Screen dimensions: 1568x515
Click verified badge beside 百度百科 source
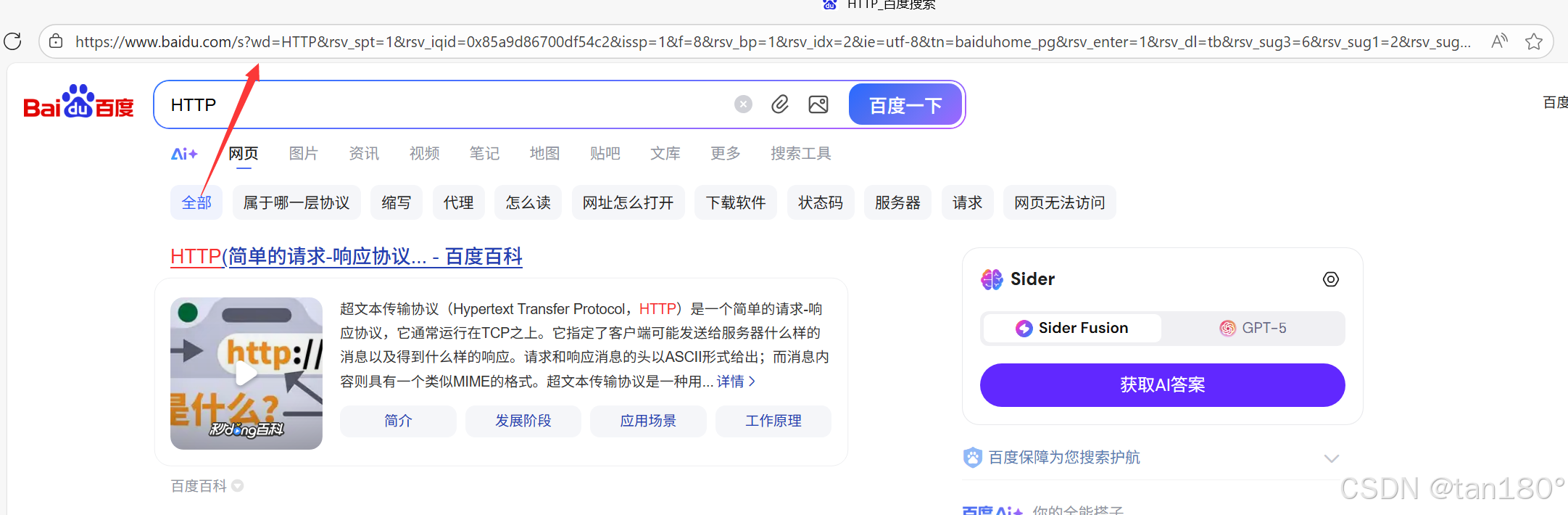point(238,486)
